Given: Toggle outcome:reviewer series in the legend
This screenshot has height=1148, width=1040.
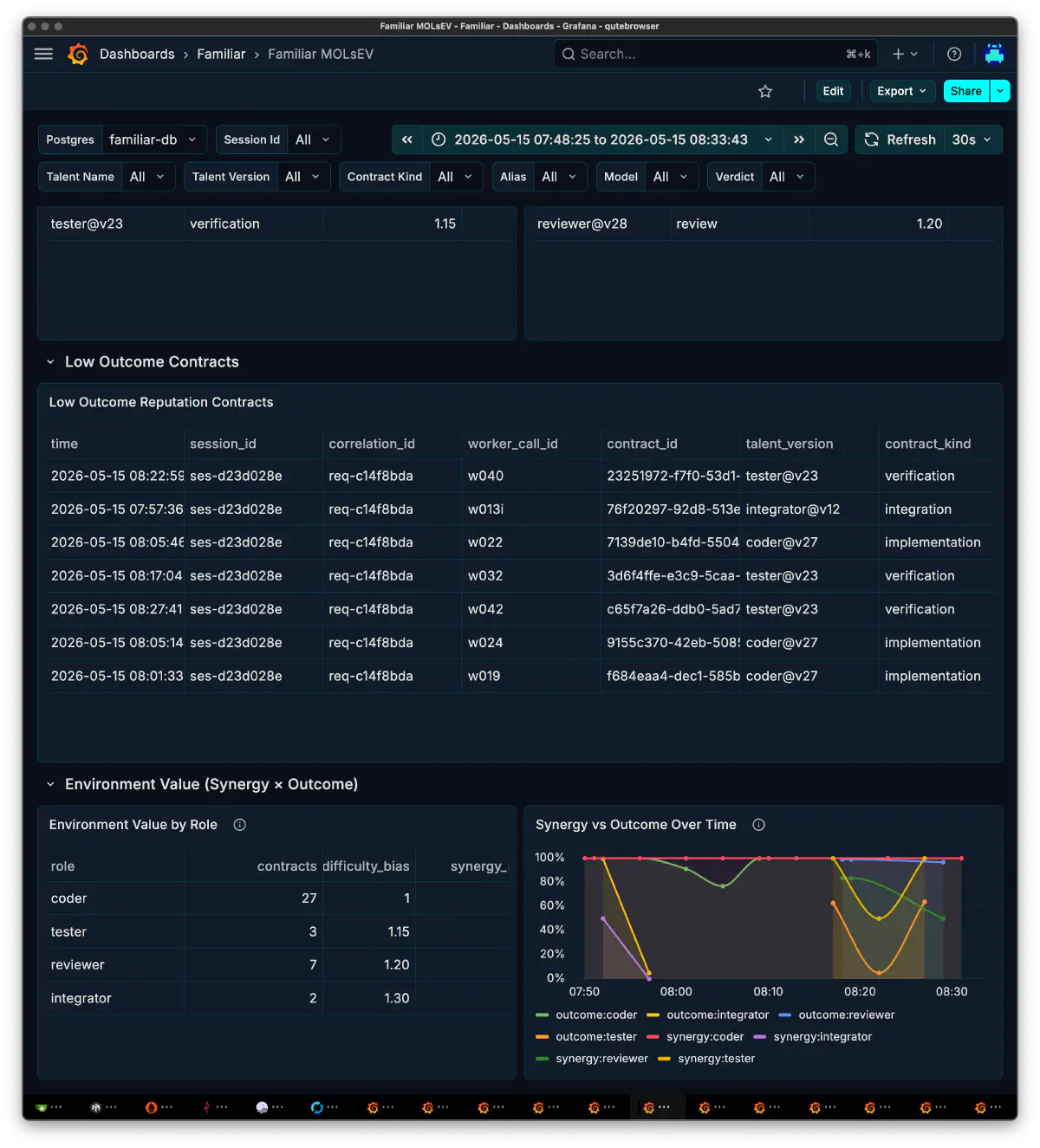Looking at the screenshot, I should click(x=846, y=1015).
